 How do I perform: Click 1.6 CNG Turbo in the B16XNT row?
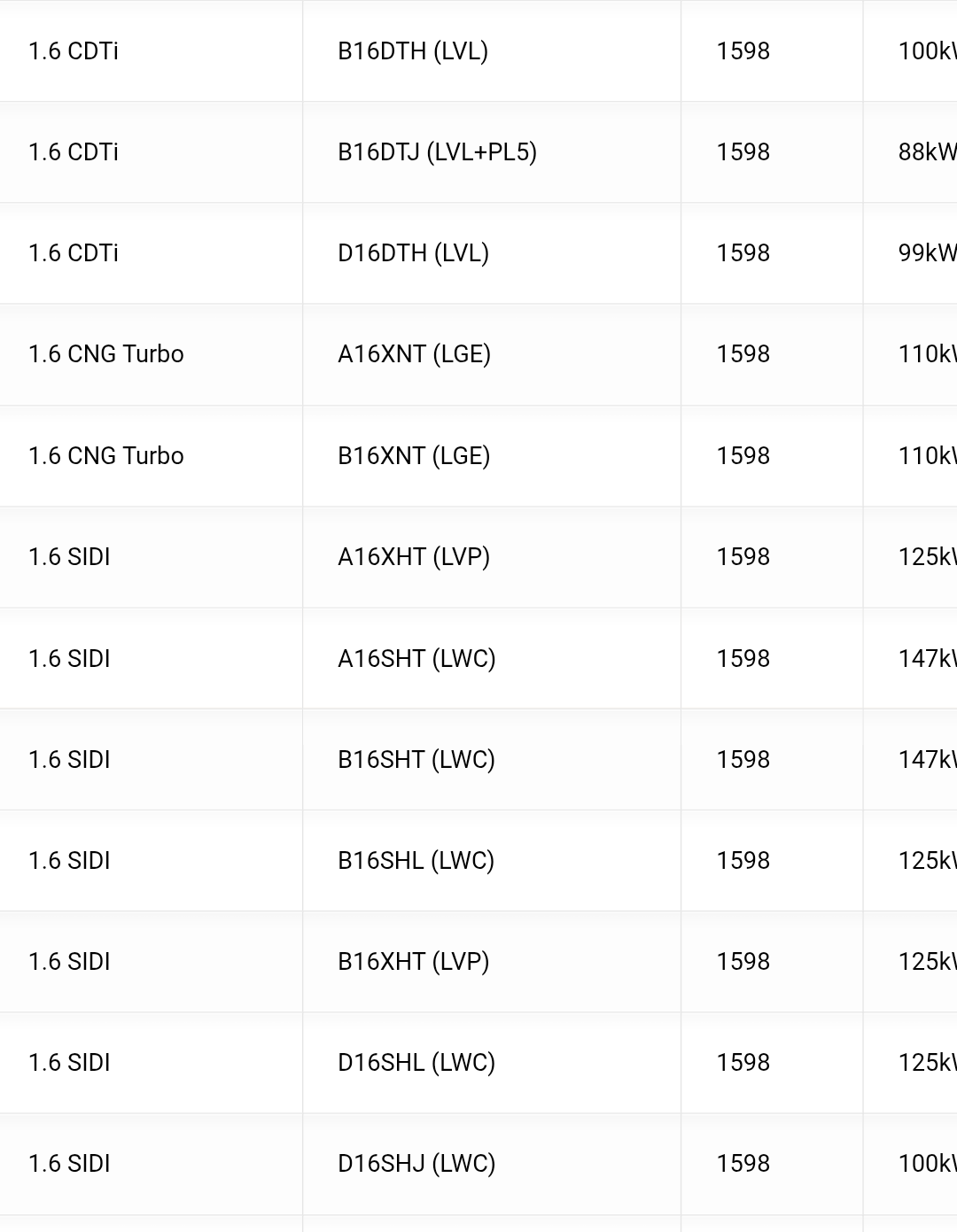pyautogui.click(x=106, y=456)
